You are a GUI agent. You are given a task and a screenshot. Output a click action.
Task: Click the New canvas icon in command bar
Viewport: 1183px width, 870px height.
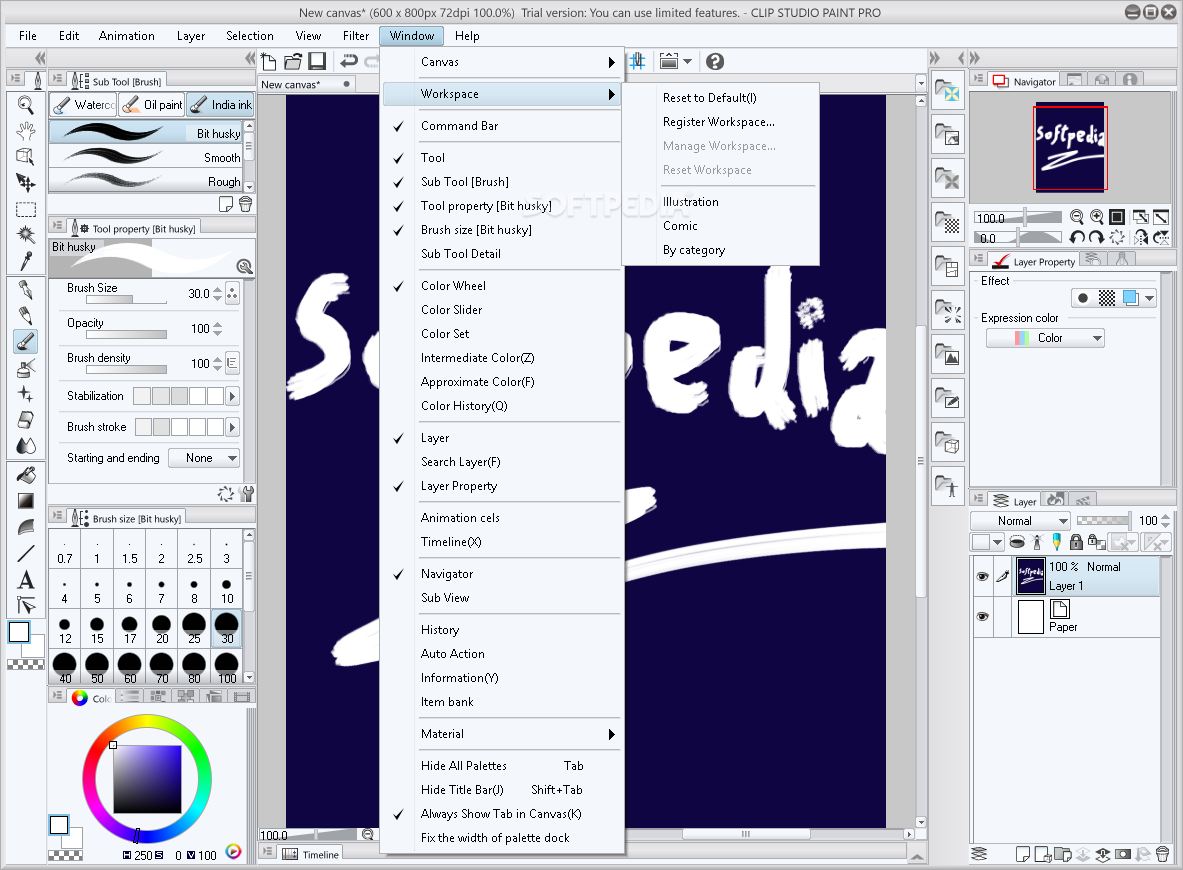point(269,61)
